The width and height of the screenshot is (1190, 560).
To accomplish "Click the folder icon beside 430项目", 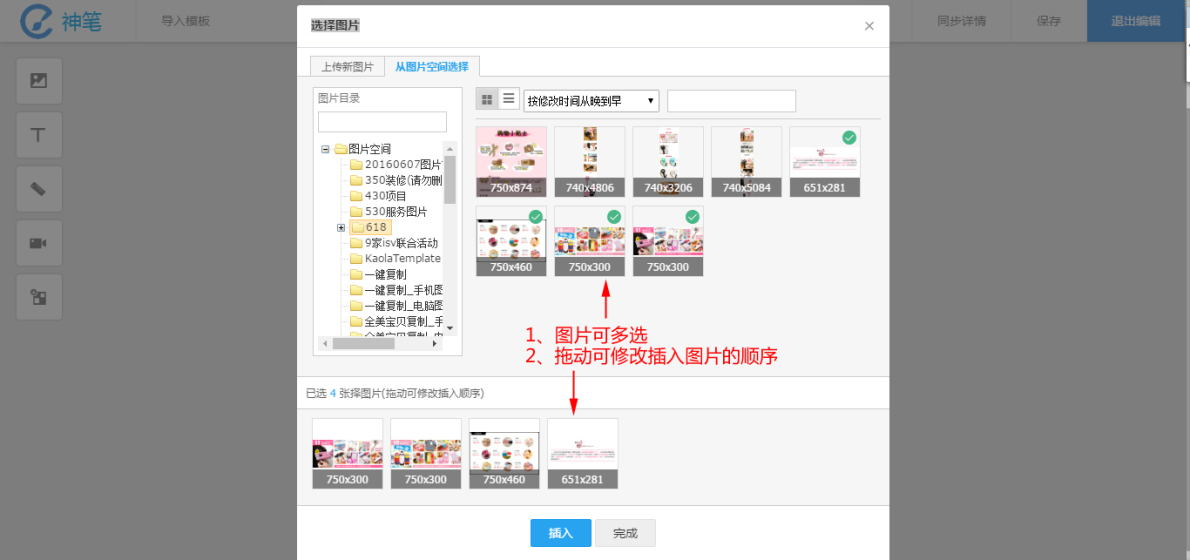I will (x=356, y=195).
